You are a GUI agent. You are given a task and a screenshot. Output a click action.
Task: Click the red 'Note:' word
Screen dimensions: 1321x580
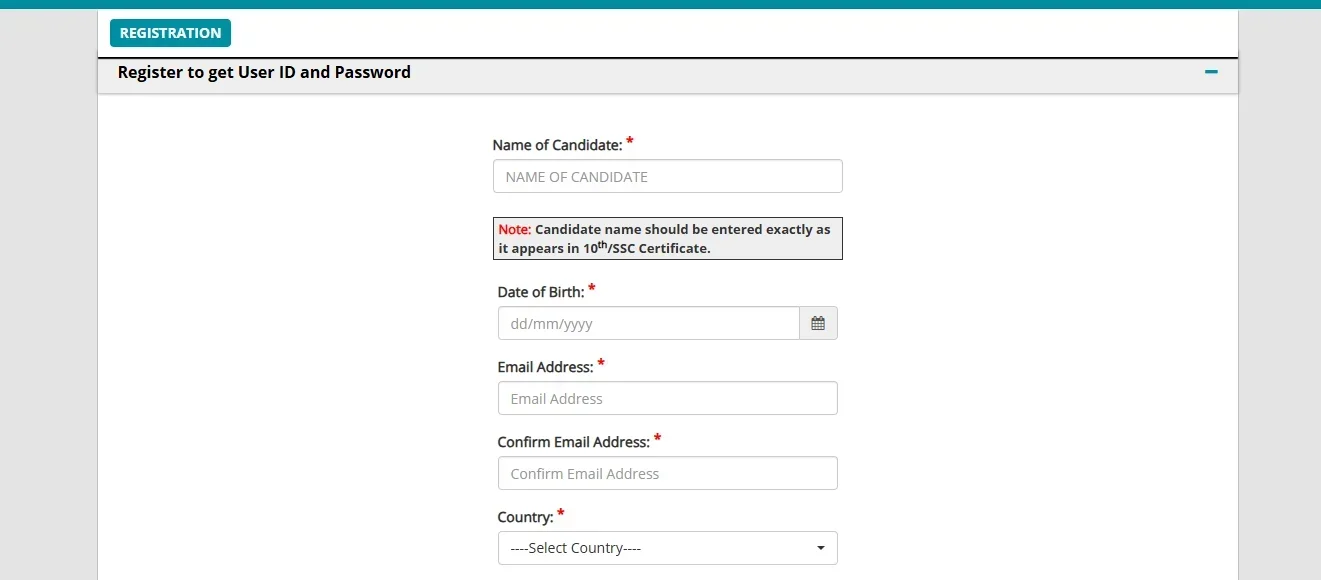click(514, 229)
